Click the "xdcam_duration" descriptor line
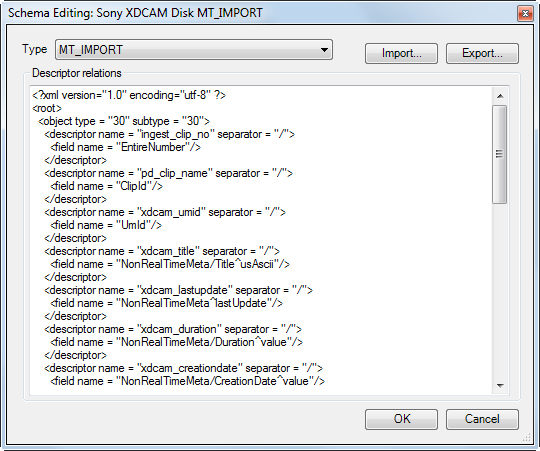 point(173,329)
